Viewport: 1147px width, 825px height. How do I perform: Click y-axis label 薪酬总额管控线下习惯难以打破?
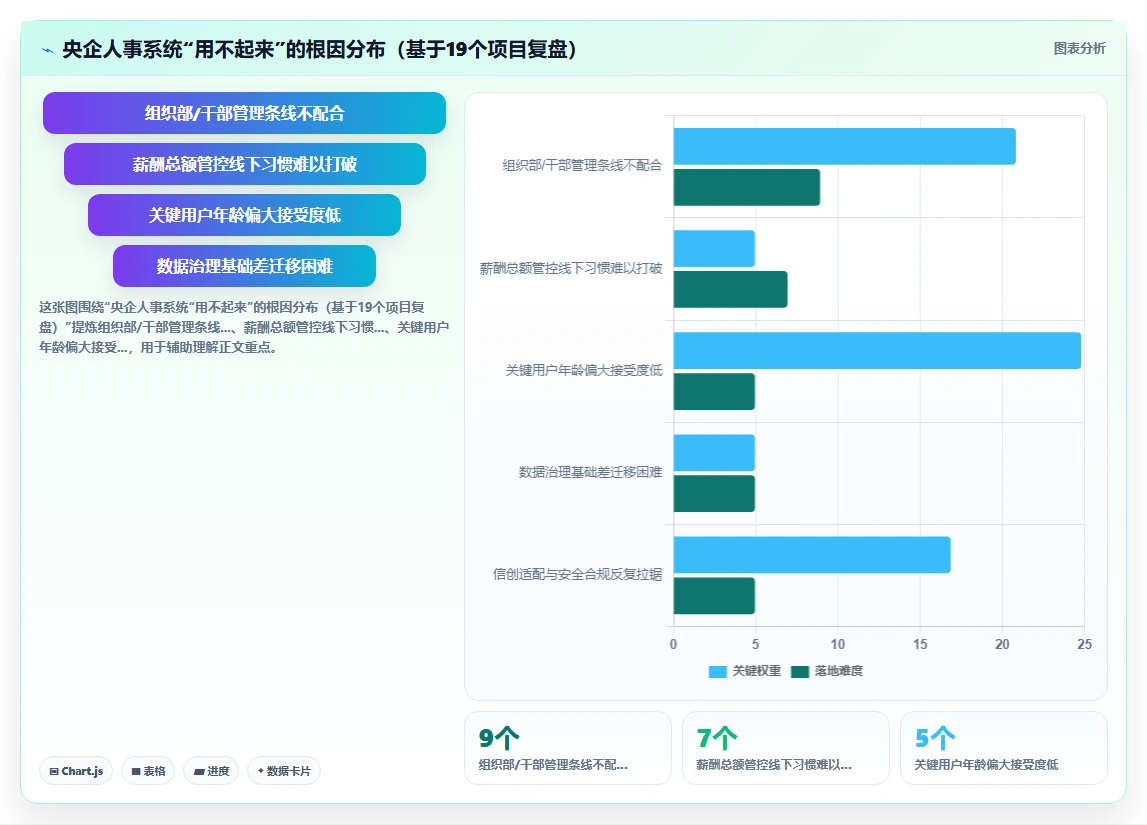571,268
